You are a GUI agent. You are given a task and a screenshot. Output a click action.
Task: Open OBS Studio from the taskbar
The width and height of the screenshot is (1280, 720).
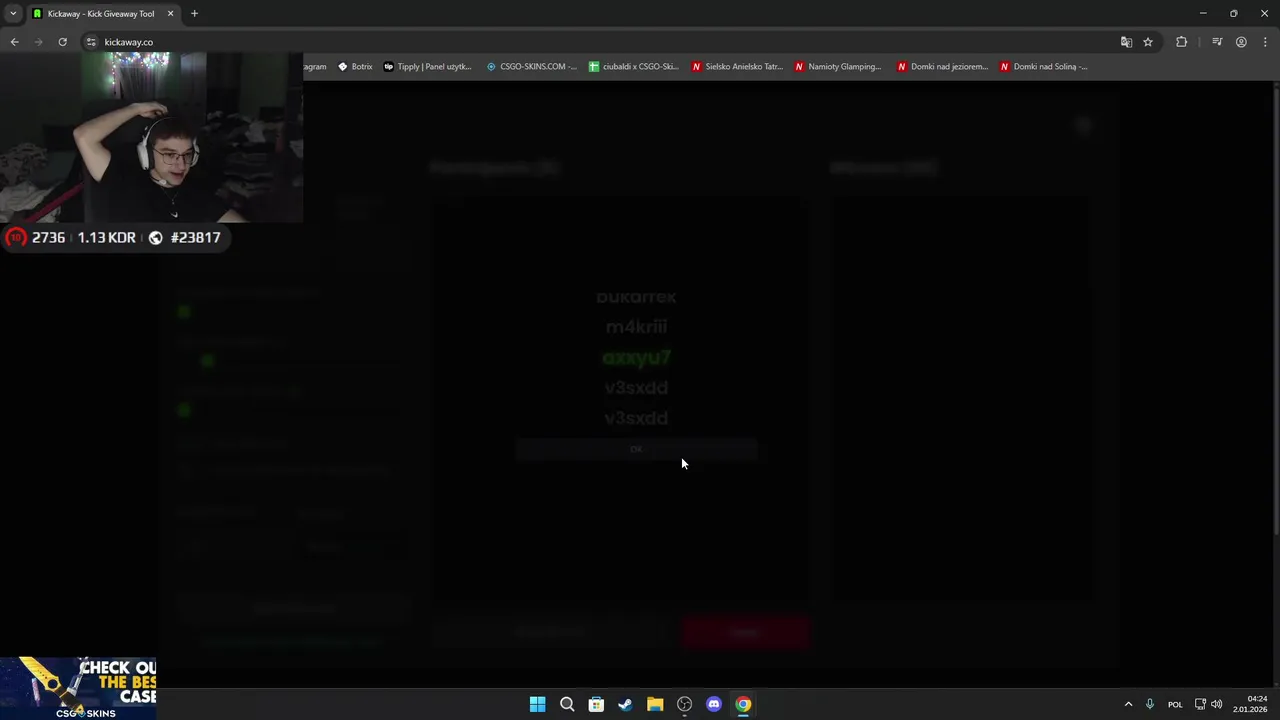[x=684, y=704]
